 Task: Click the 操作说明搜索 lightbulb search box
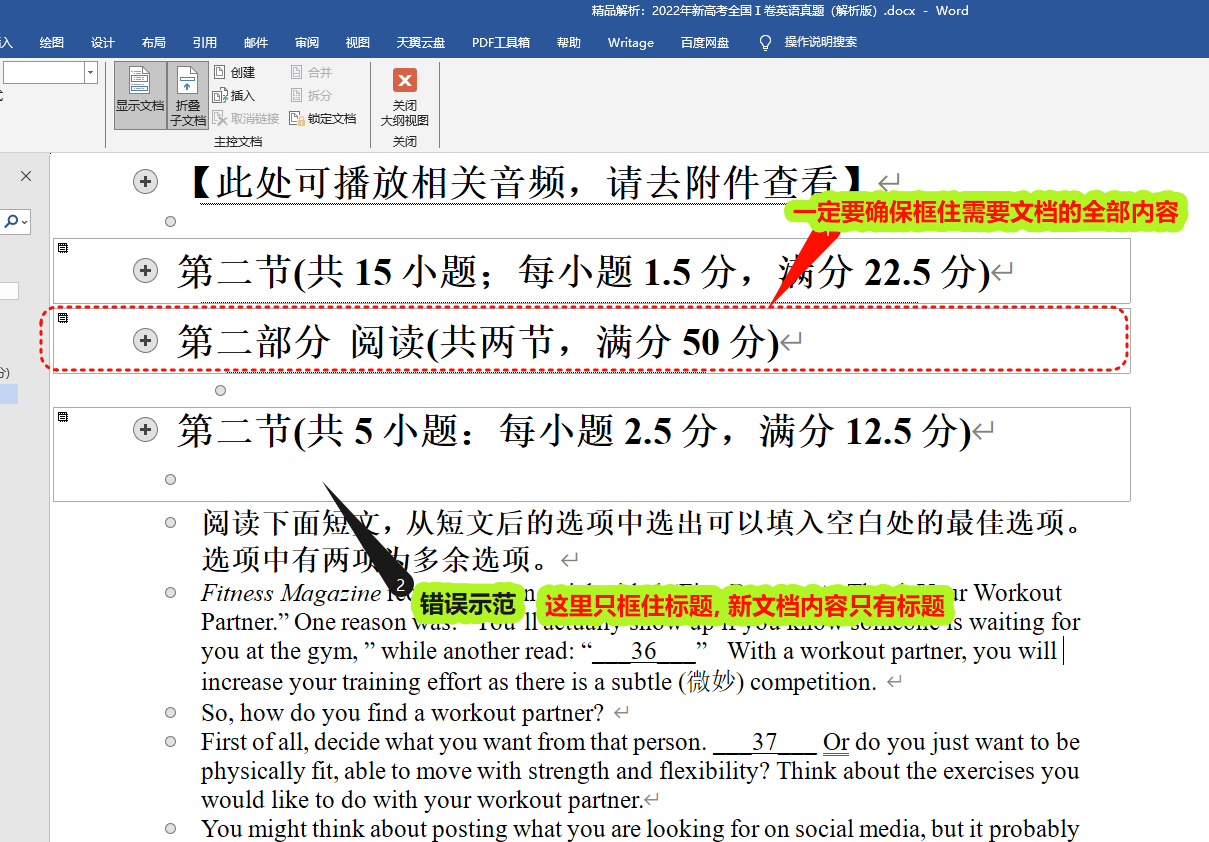click(808, 42)
